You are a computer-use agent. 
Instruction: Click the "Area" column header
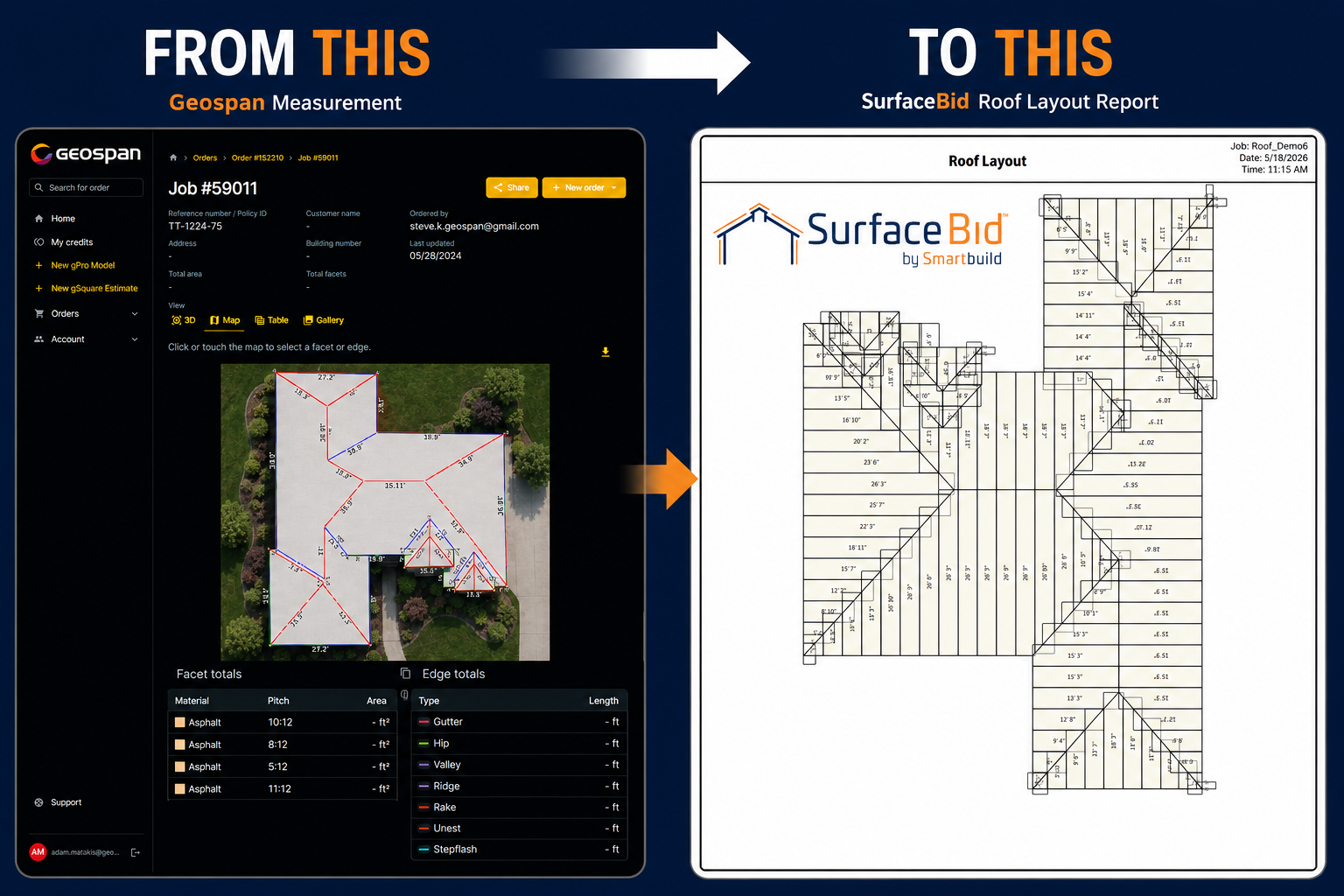tap(376, 701)
